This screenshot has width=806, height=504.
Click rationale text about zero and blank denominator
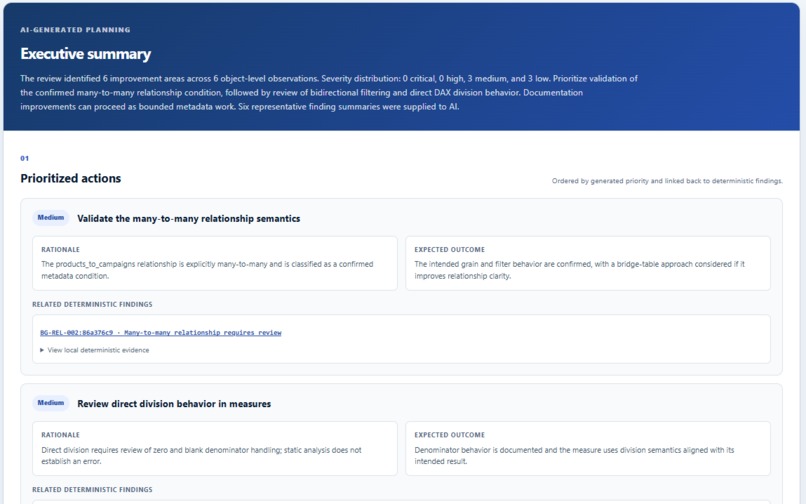201,456
